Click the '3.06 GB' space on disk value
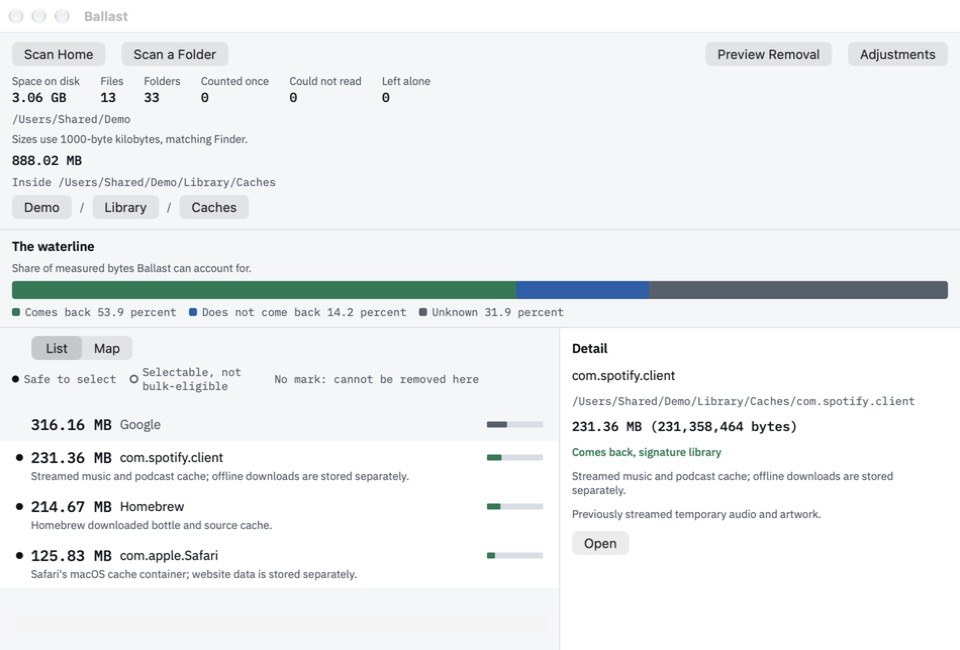 tap(39, 97)
